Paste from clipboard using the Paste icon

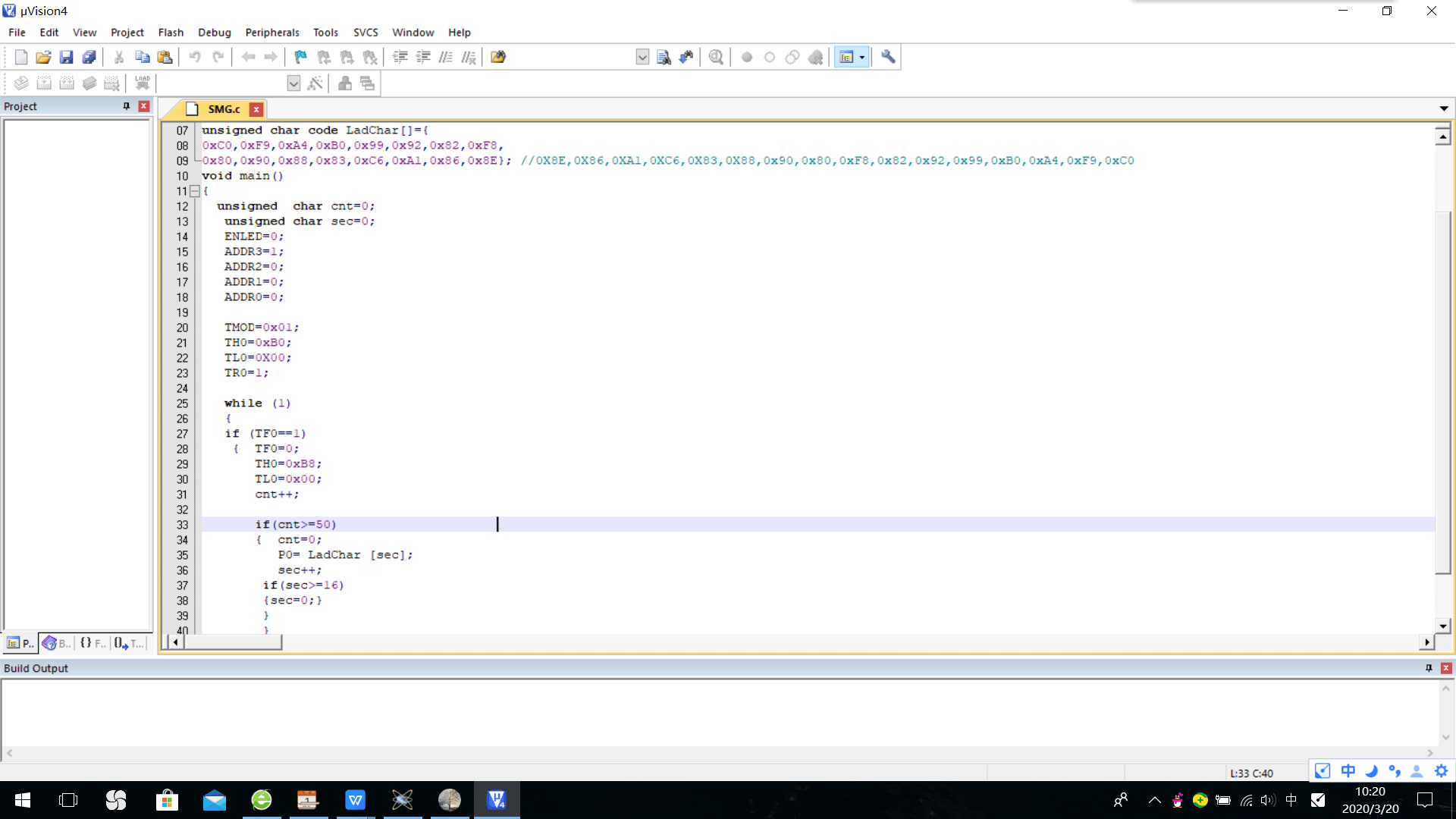(165, 57)
